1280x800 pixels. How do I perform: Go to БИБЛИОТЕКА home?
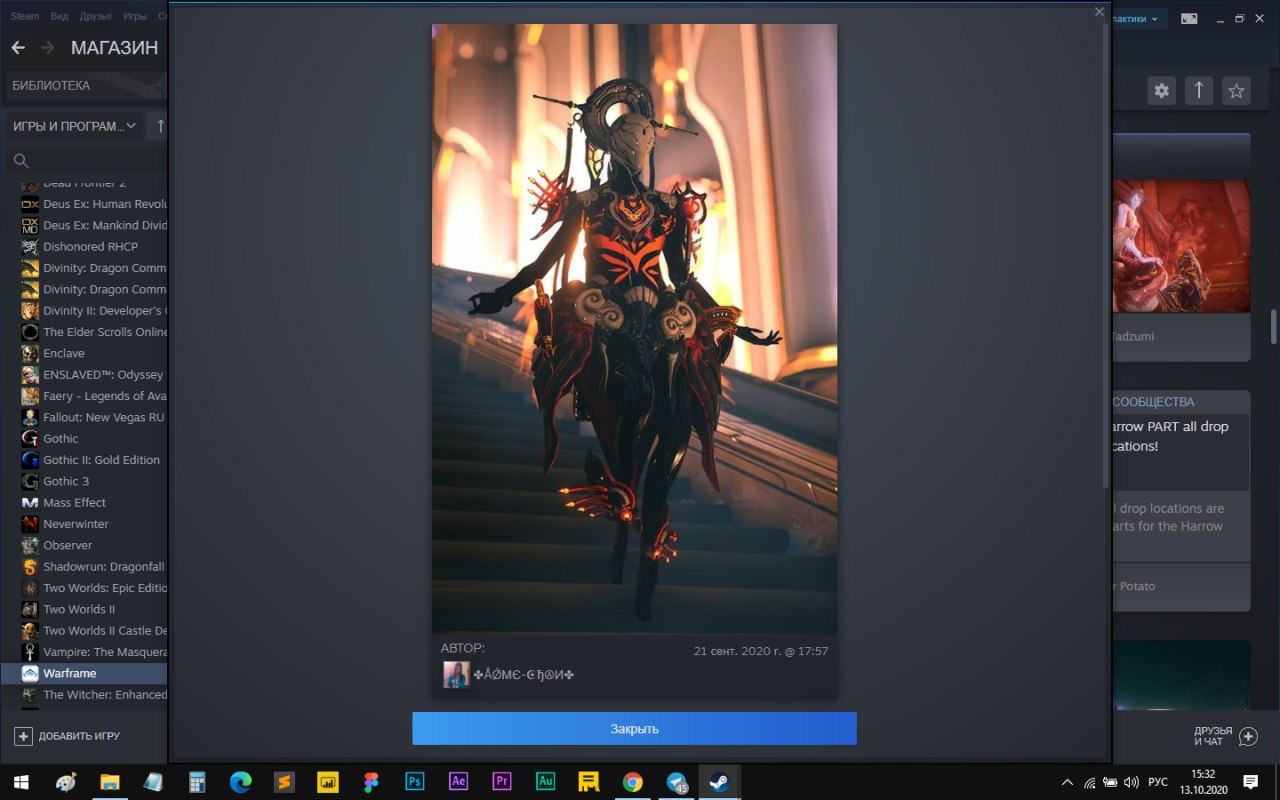coord(51,86)
